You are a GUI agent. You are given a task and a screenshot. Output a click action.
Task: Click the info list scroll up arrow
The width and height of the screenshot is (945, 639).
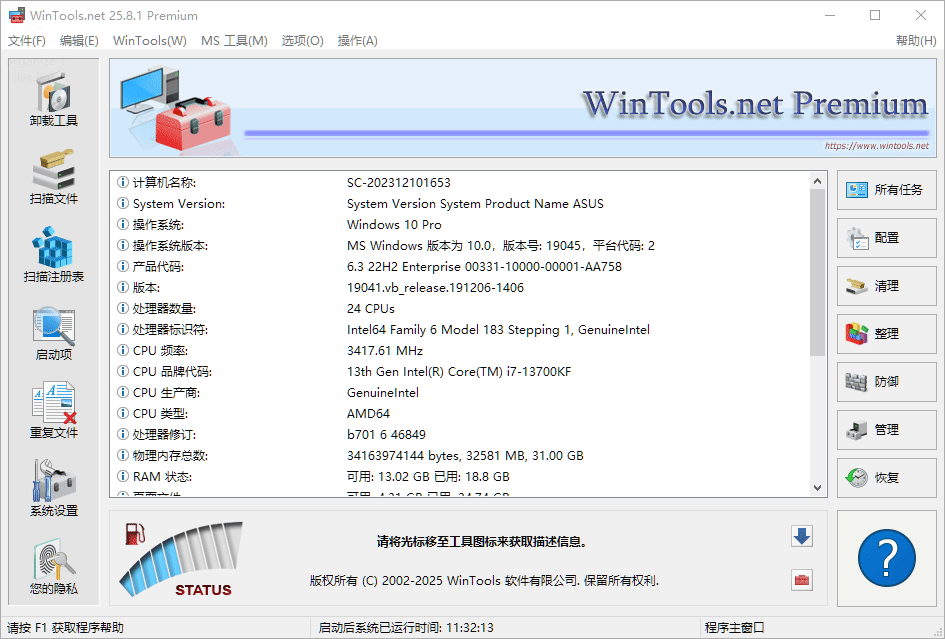(x=817, y=181)
